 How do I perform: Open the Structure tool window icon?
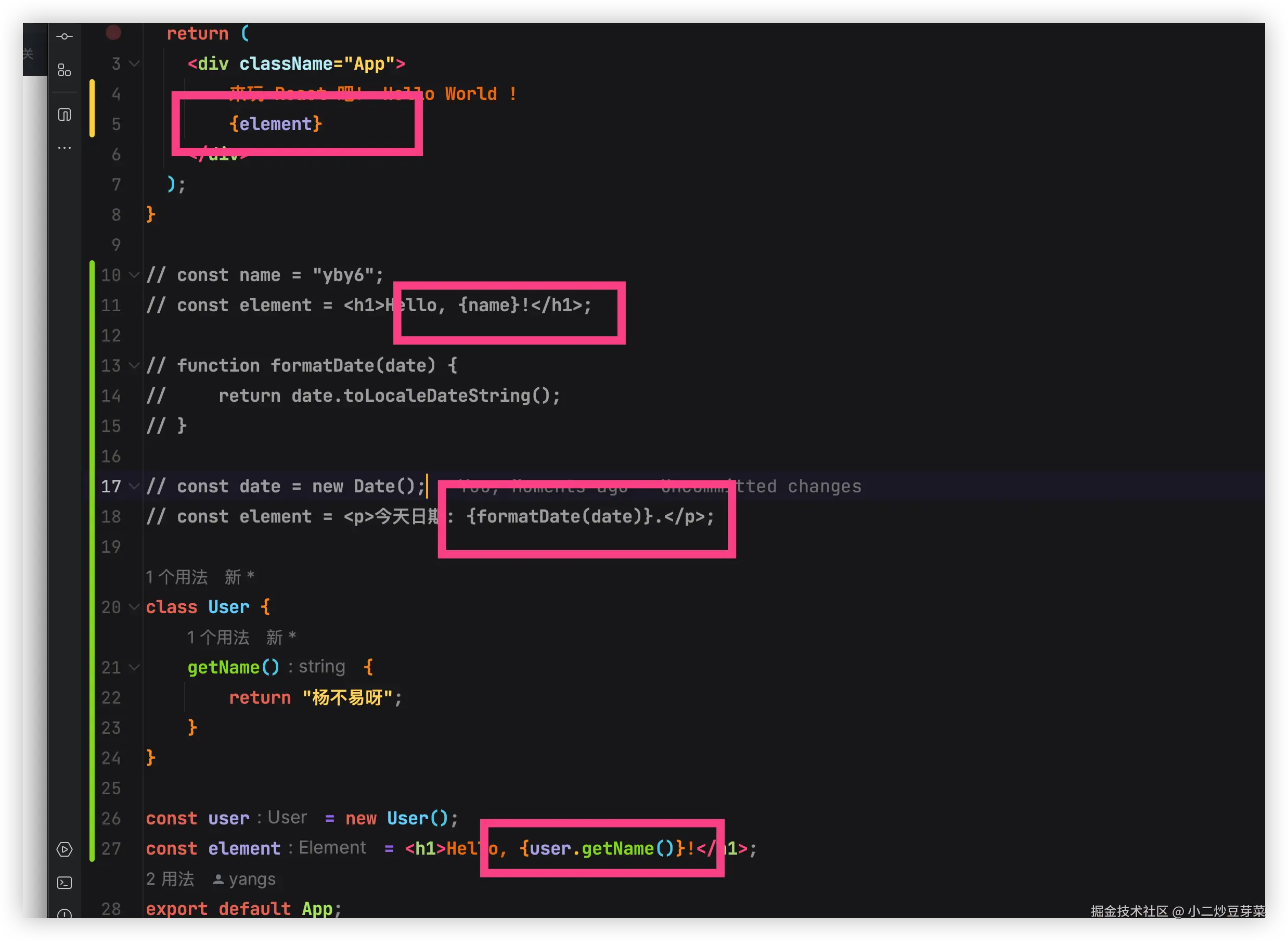(65, 71)
